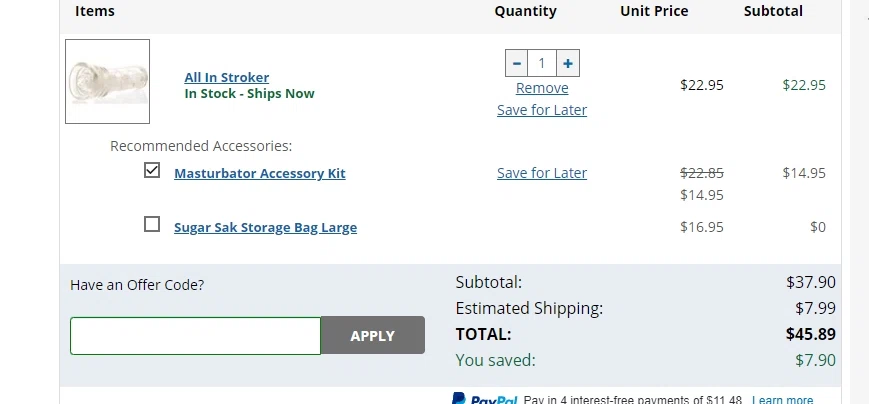Open the All In Stroker product link
Screen dimensions: 869x404
[x=227, y=77]
